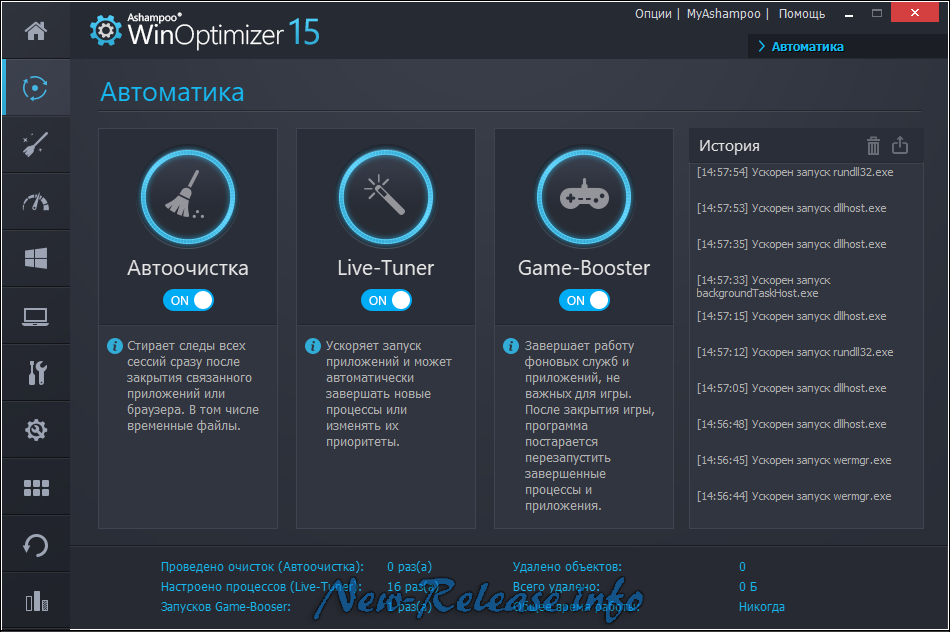This screenshot has height=632, width=950.
Task: Open the speedometer performance sidebar icon
Action: [x=36, y=202]
